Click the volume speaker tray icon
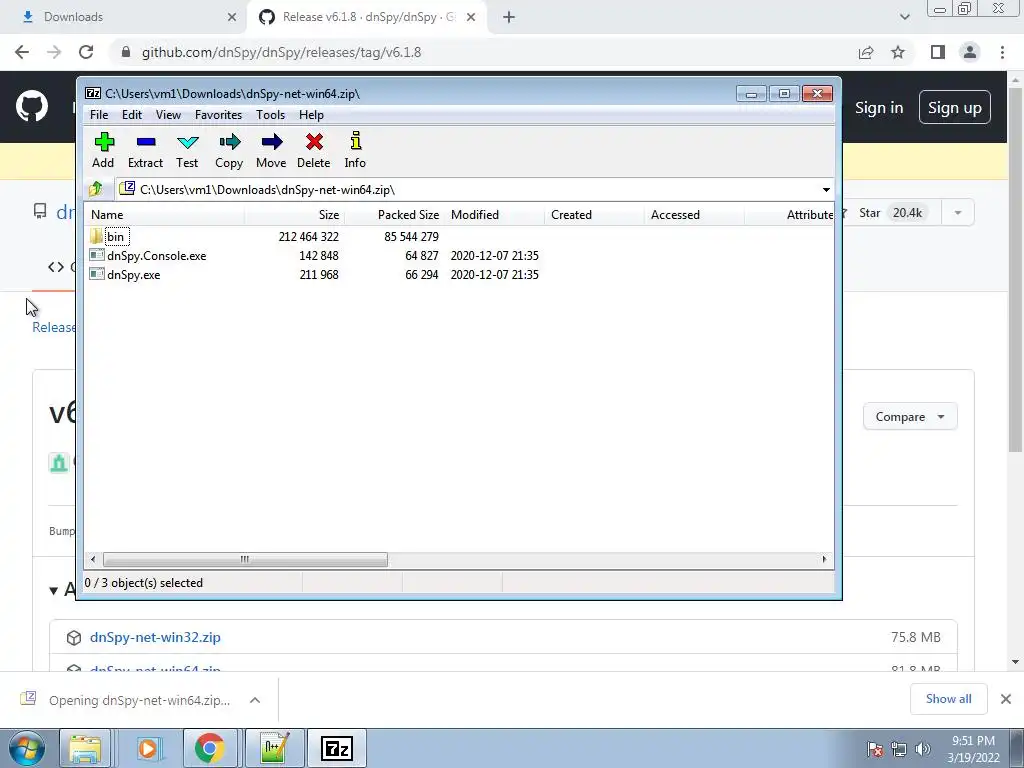This screenshot has width=1024, height=768. pyautogui.click(x=922, y=749)
